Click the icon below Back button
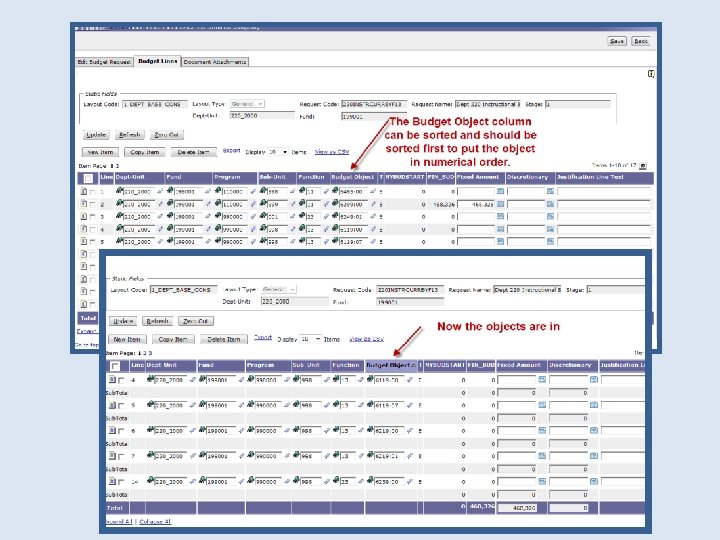 pyautogui.click(x=651, y=73)
